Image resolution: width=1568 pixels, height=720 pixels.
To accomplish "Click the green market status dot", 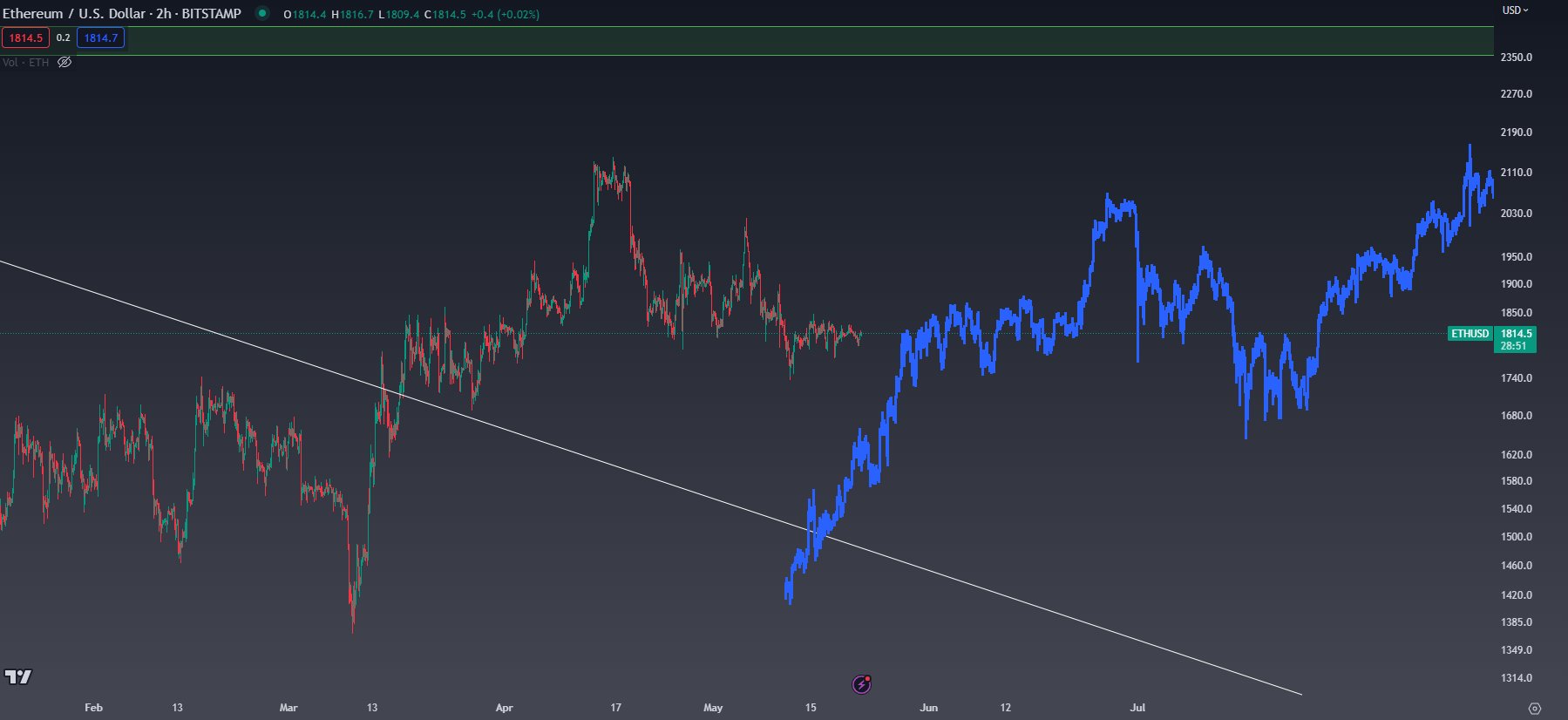I will (261, 13).
